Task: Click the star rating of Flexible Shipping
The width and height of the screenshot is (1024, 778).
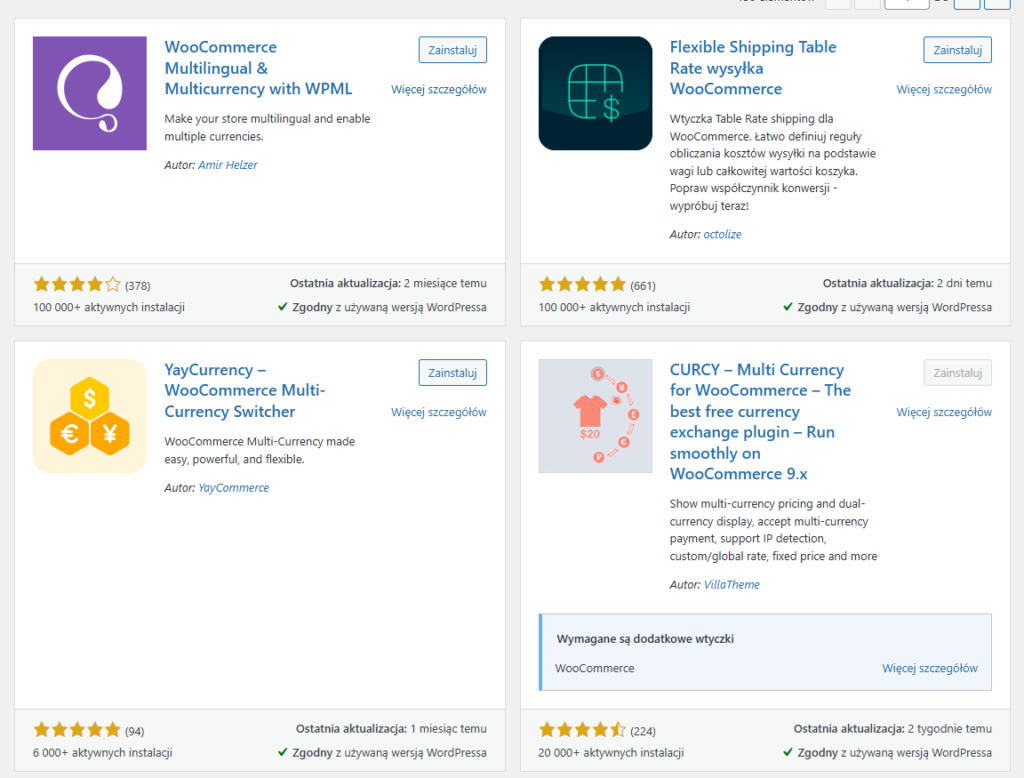Action: coord(582,285)
